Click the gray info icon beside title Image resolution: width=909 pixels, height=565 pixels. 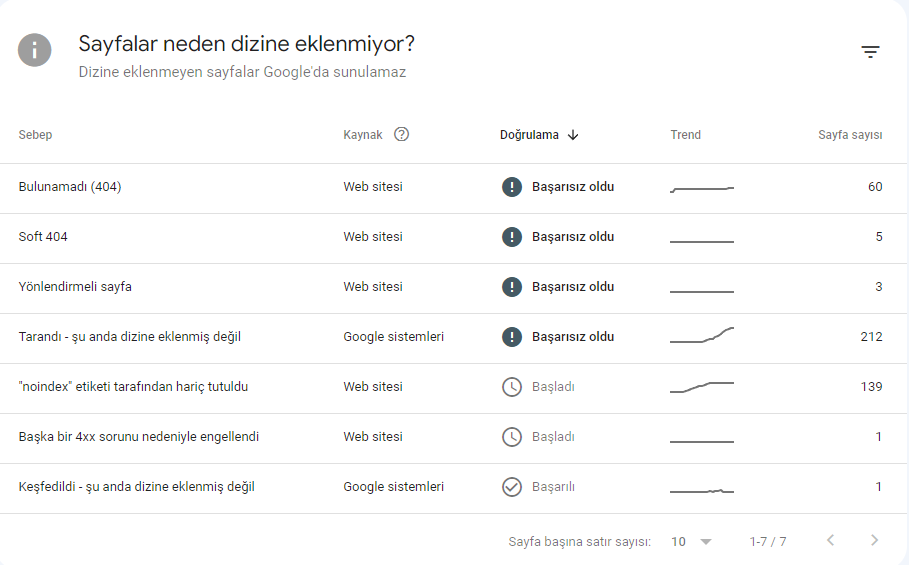[x=35, y=50]
